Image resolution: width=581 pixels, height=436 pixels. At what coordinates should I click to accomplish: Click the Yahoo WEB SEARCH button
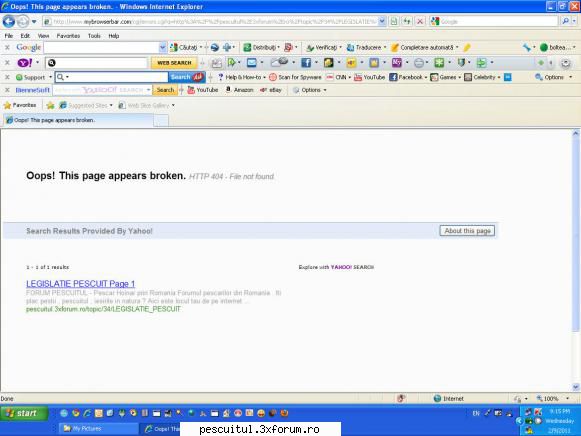click(174, 63)
